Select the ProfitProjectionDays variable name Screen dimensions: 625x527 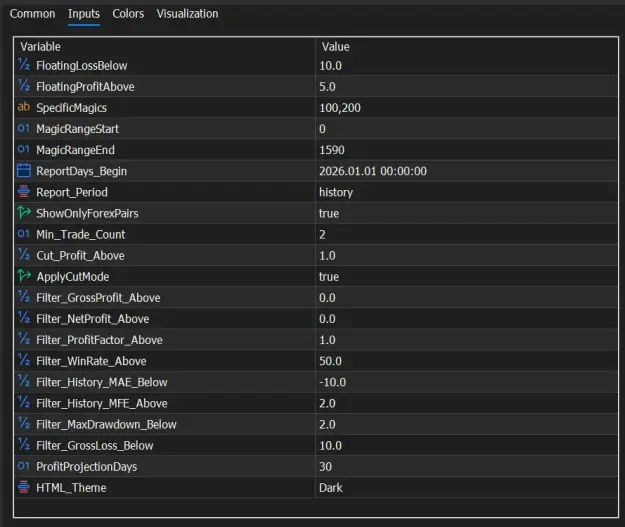click(x=86, y=467)
